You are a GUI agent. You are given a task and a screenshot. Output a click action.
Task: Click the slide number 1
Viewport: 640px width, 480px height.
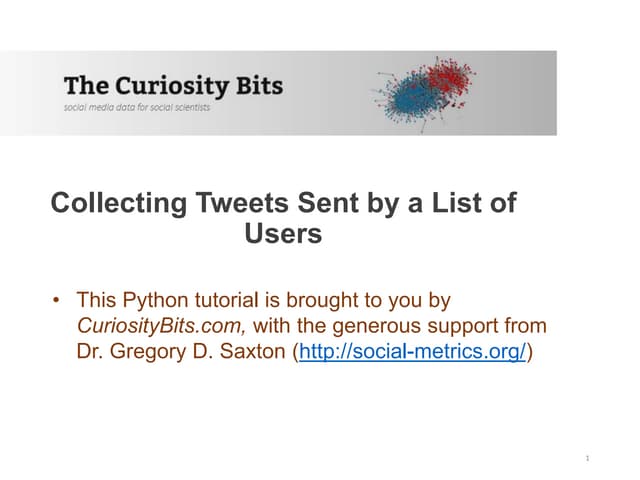pos(587,458)
